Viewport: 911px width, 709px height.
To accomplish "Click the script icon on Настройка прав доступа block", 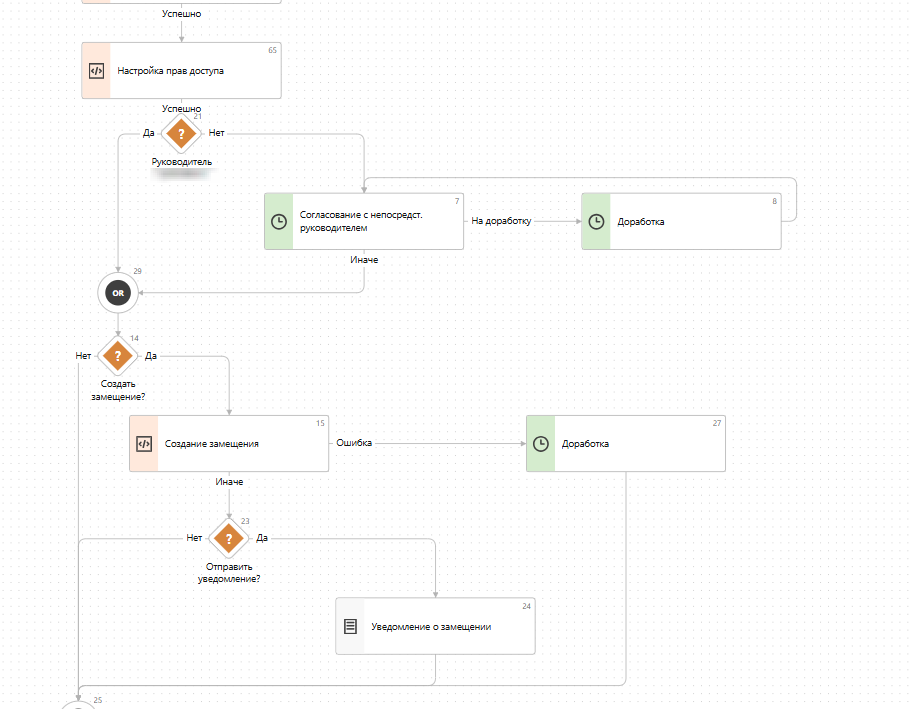I will (96, 71).
